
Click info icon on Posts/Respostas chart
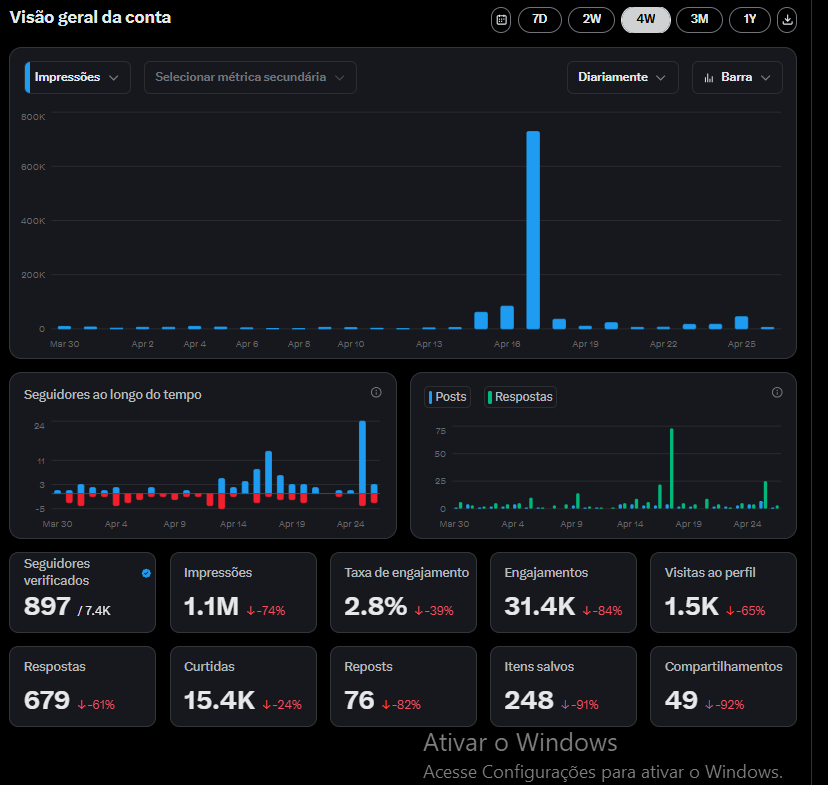coord(777,392)
